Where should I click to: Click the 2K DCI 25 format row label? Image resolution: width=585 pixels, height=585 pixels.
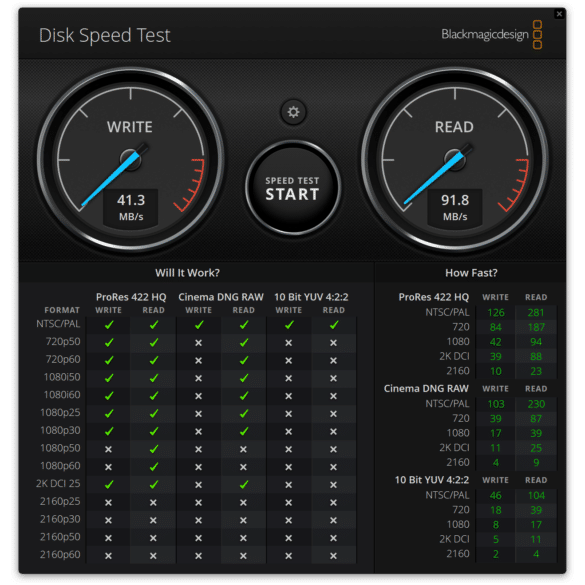click(58, 484)
